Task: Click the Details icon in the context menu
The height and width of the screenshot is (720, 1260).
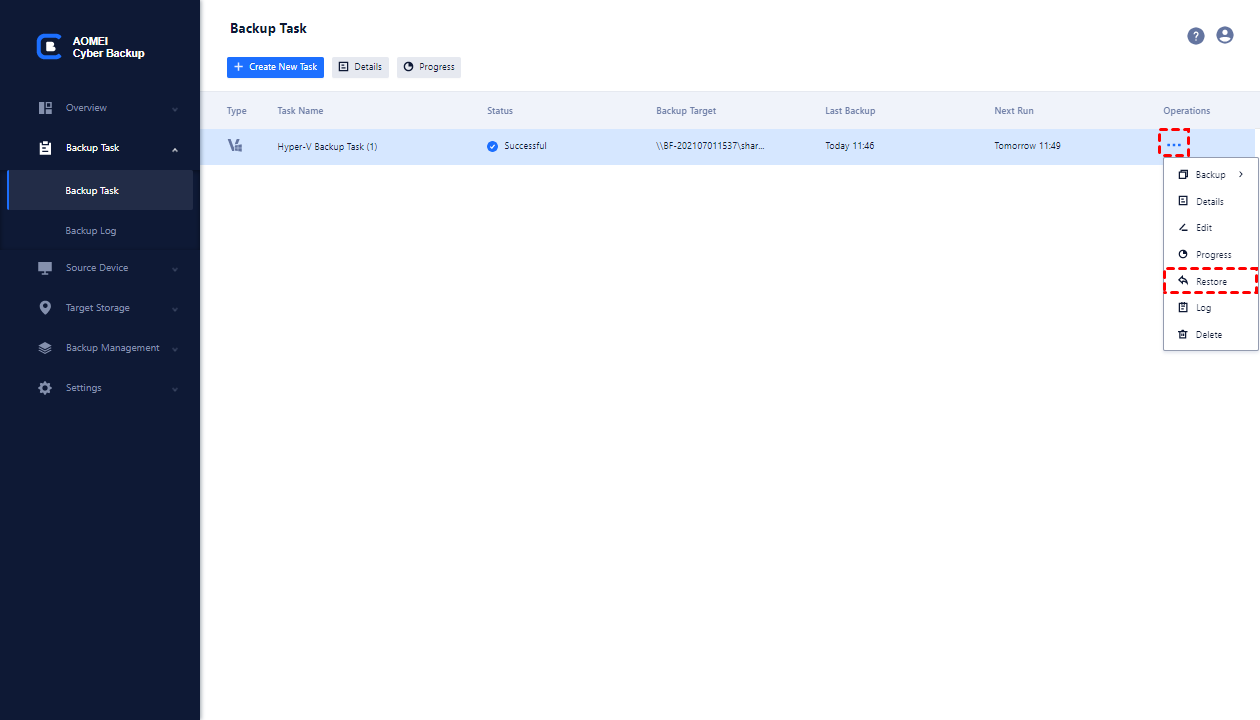Action: [x=1183, y=201]
